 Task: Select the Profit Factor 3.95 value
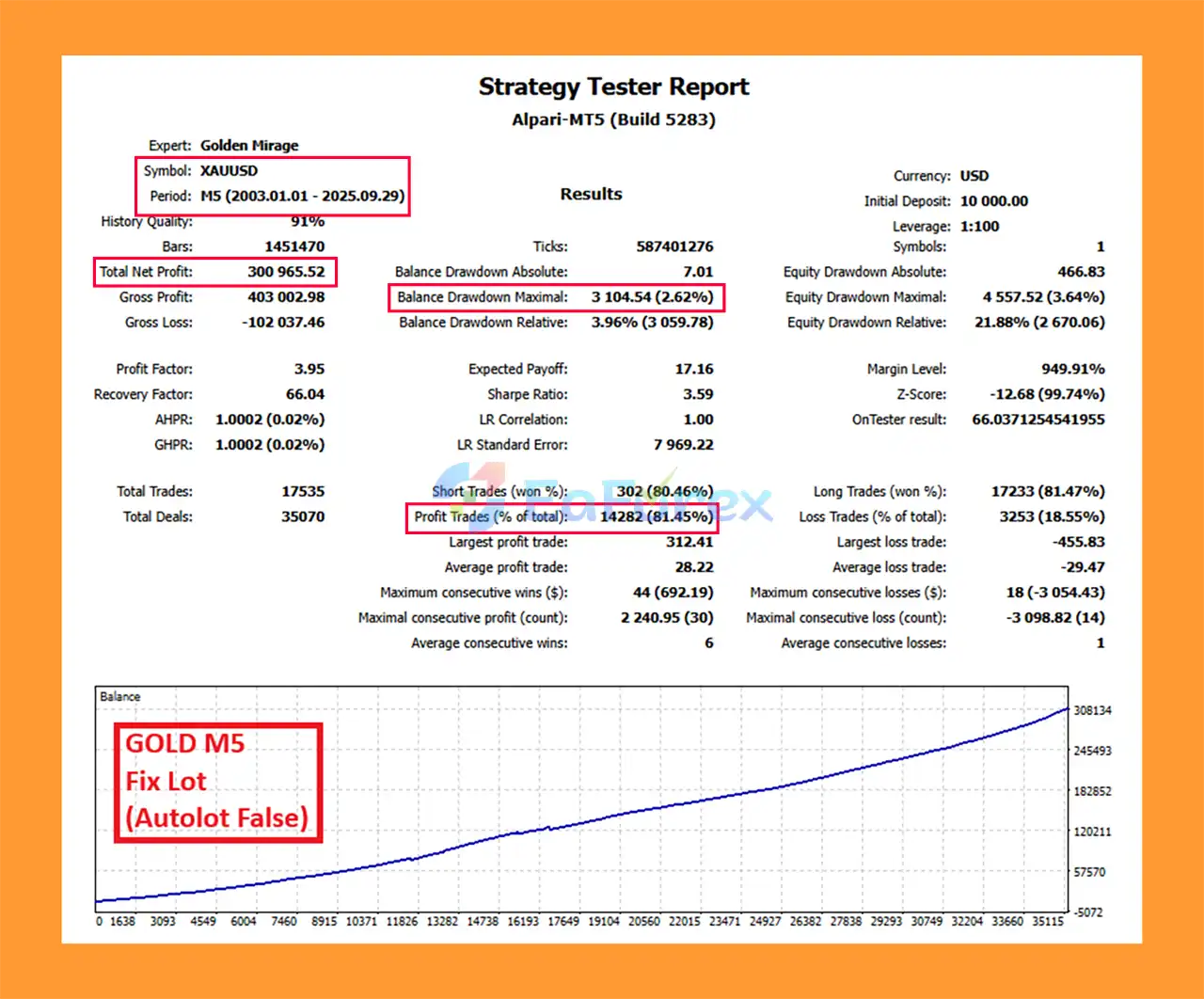(309, 369)
